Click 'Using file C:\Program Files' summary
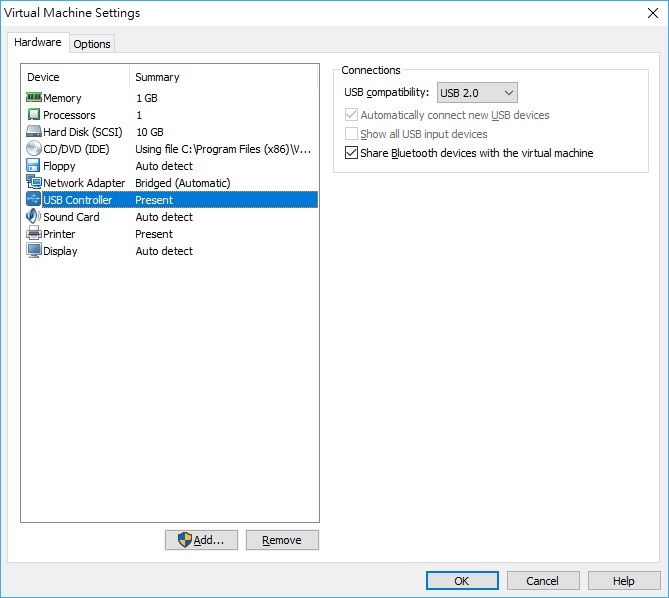The height and width of the screenshot is (598, 669). click(223, 149)
